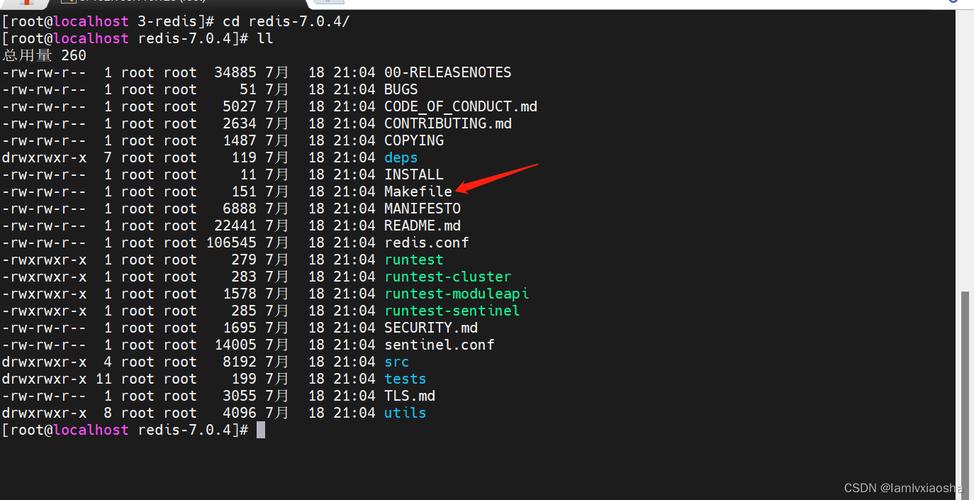Click the runtest-cluster executable name
The image size is (974, 500).
tap(447, 277)
